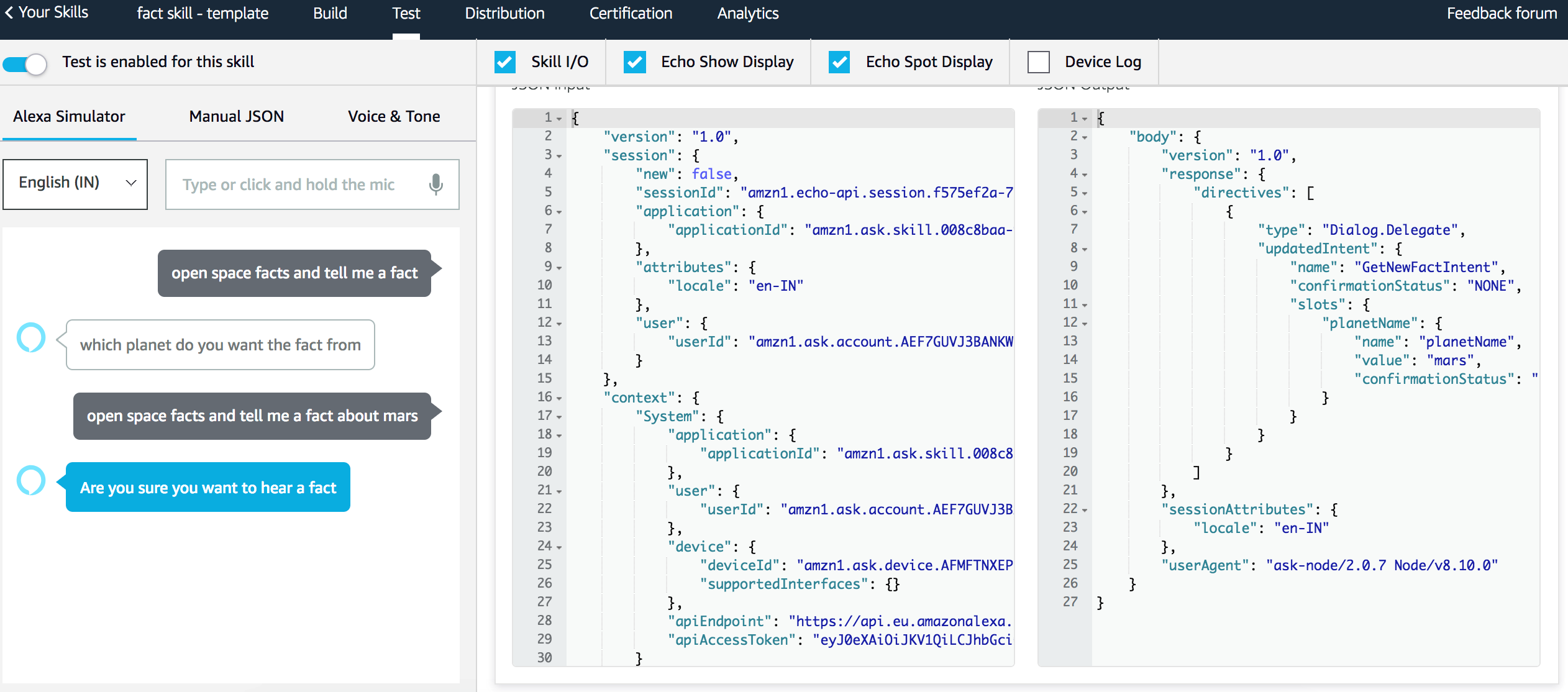This screenshot has height=692, width=1568.
Task: Click the Alexa icon beside the planet question
Action: pos(30,337)
